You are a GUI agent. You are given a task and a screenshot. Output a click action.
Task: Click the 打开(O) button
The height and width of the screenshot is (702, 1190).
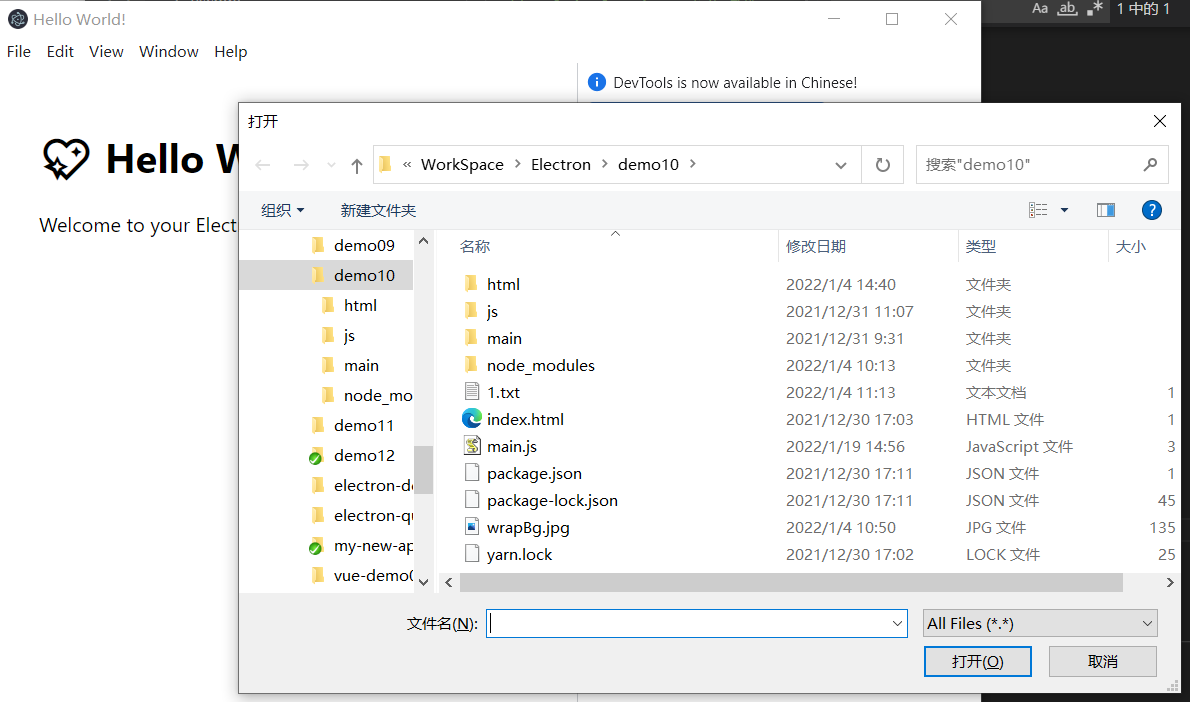pyautogui.click(x=977, y=661)
